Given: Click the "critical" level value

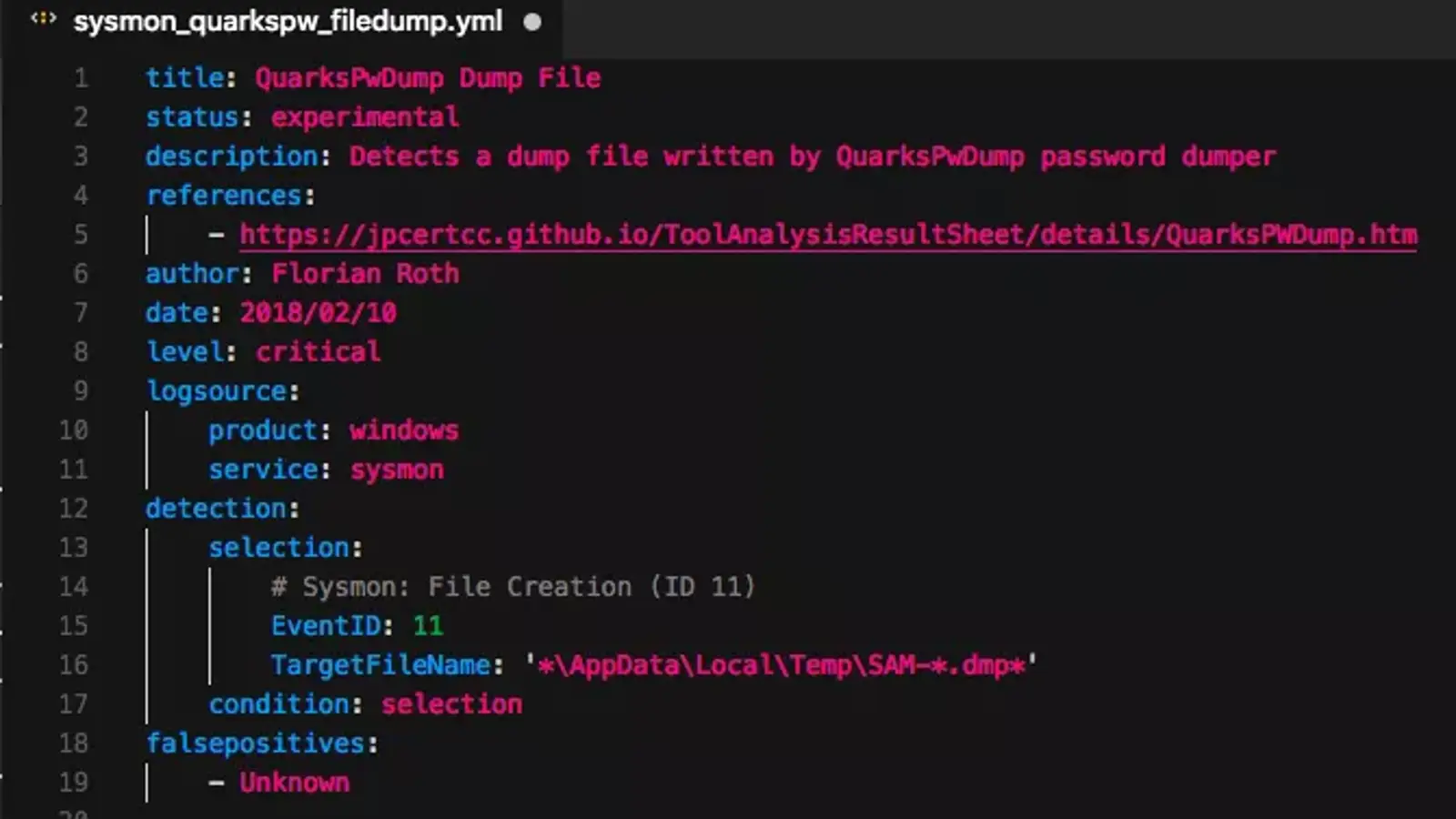Looking at the screenshot, I should coord(318,352).
